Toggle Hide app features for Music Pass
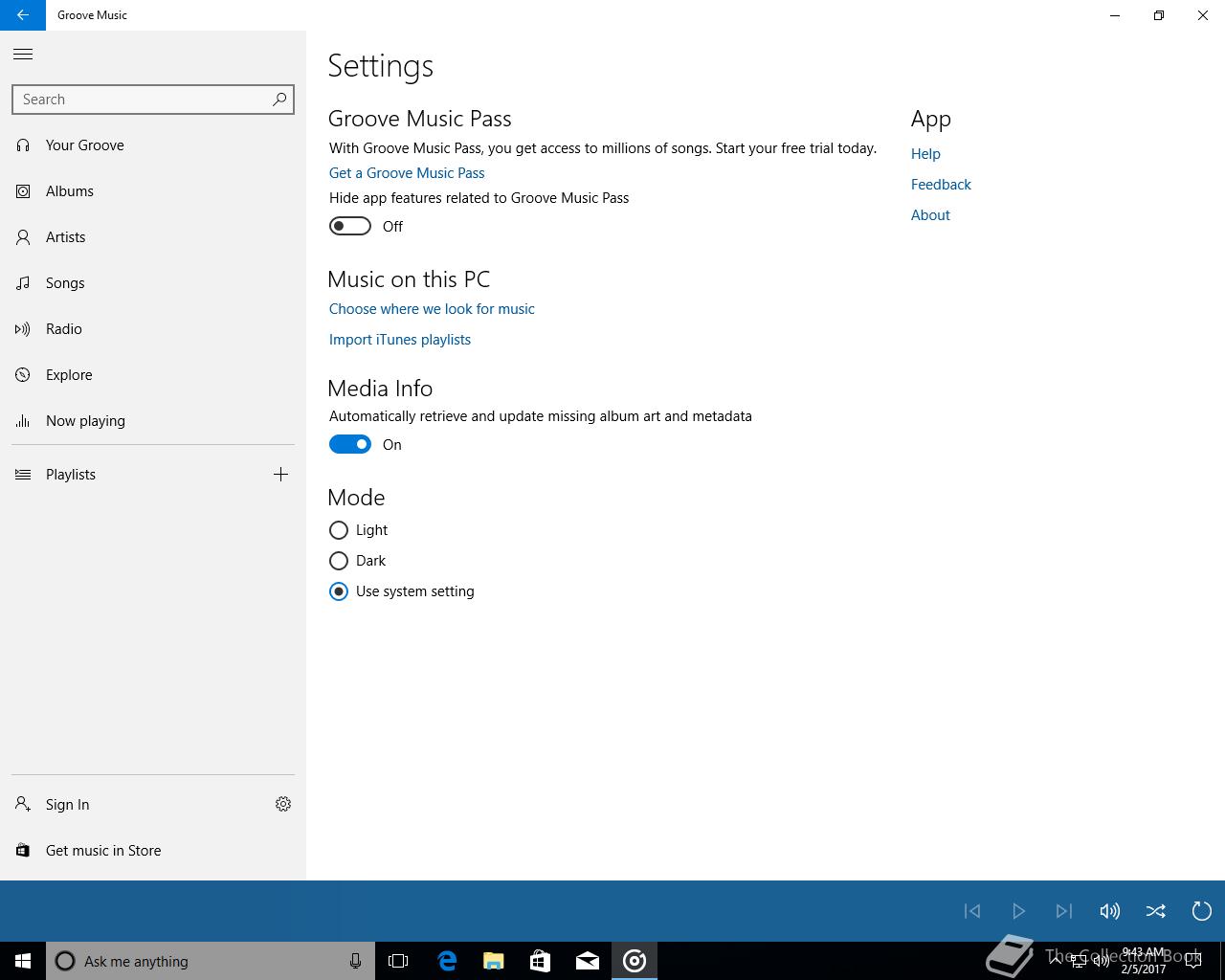Screen dimensions: 1225x980 click(350, 226)
